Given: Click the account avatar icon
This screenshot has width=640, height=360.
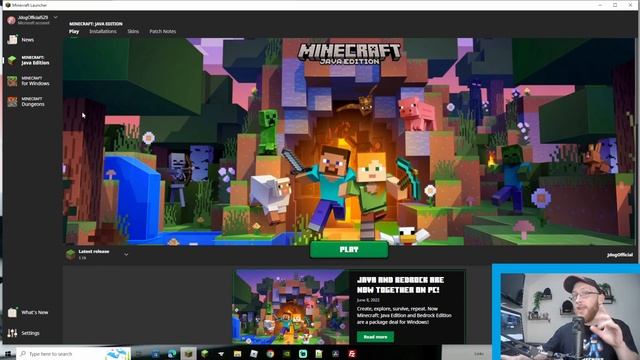Looking at the screenshot, I should (11, 20).
